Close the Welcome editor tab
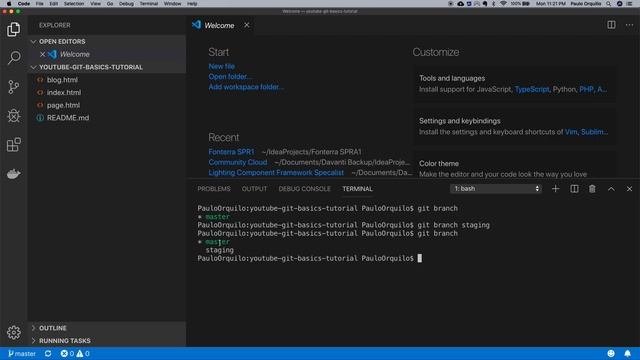The image size is (640, 360). click(x=247, y=25)
